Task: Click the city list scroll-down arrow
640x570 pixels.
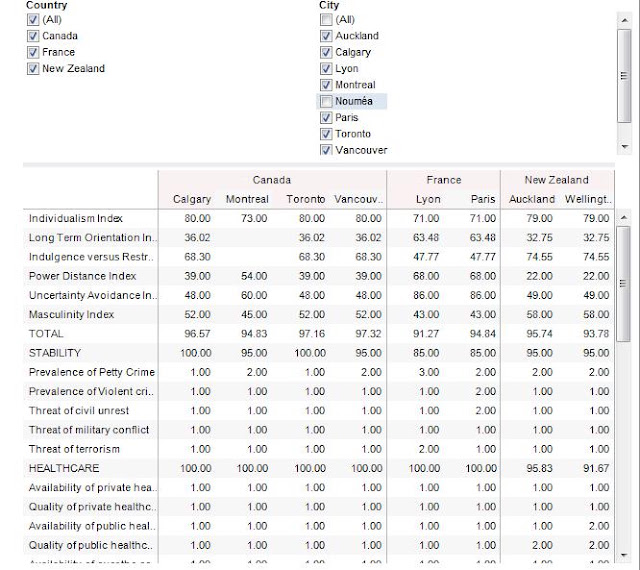Action: point(624,146)
